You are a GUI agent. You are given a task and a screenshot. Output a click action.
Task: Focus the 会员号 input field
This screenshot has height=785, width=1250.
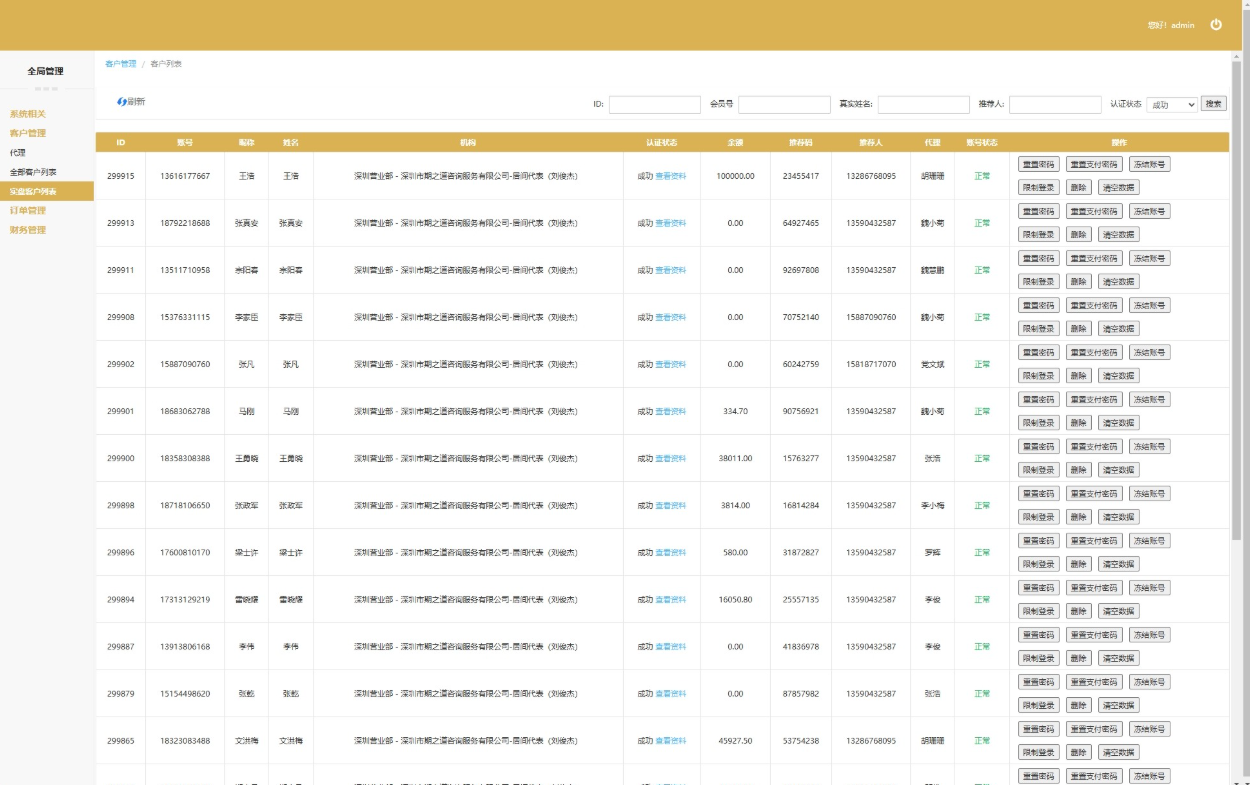(x=784, y=104)
